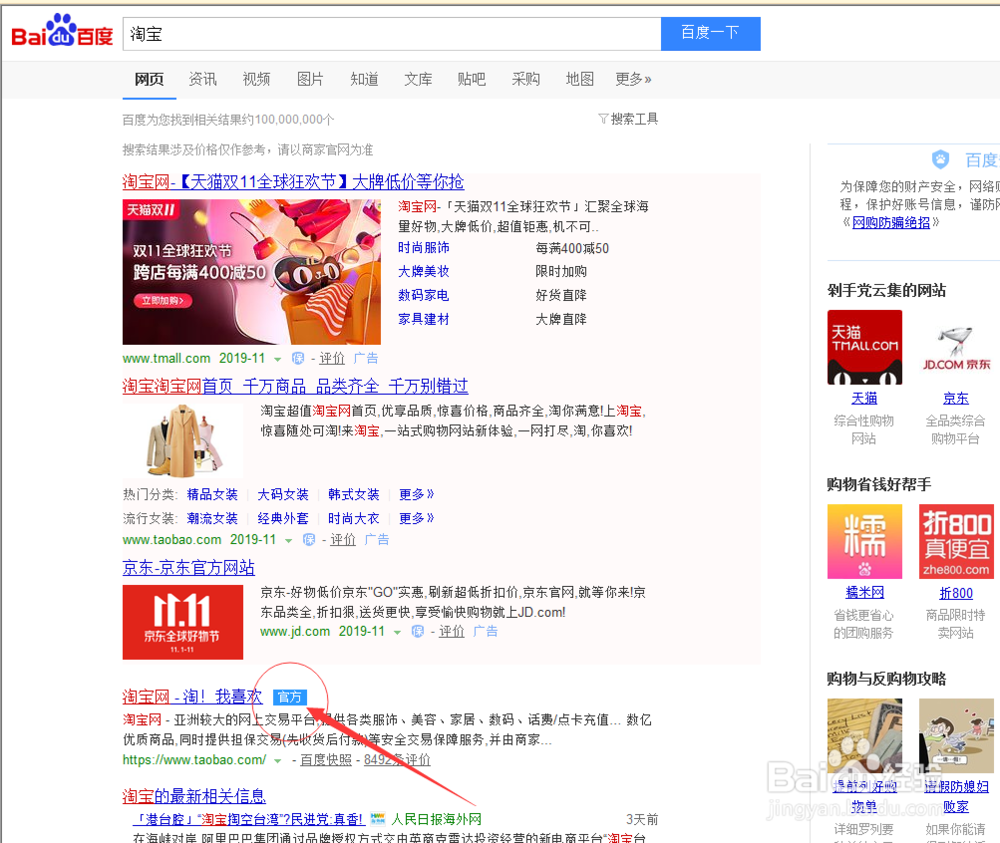Open 淘宝的最新相关信息 heading link
The width and height of the screenshot is (1000, 843).
pyautogui.click(x=194, y=796)
